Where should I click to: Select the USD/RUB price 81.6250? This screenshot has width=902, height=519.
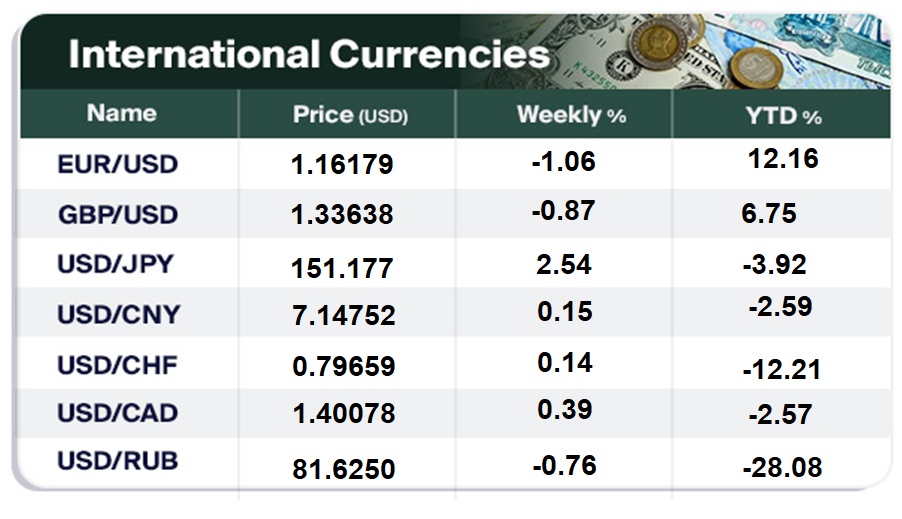coord(342,466)
